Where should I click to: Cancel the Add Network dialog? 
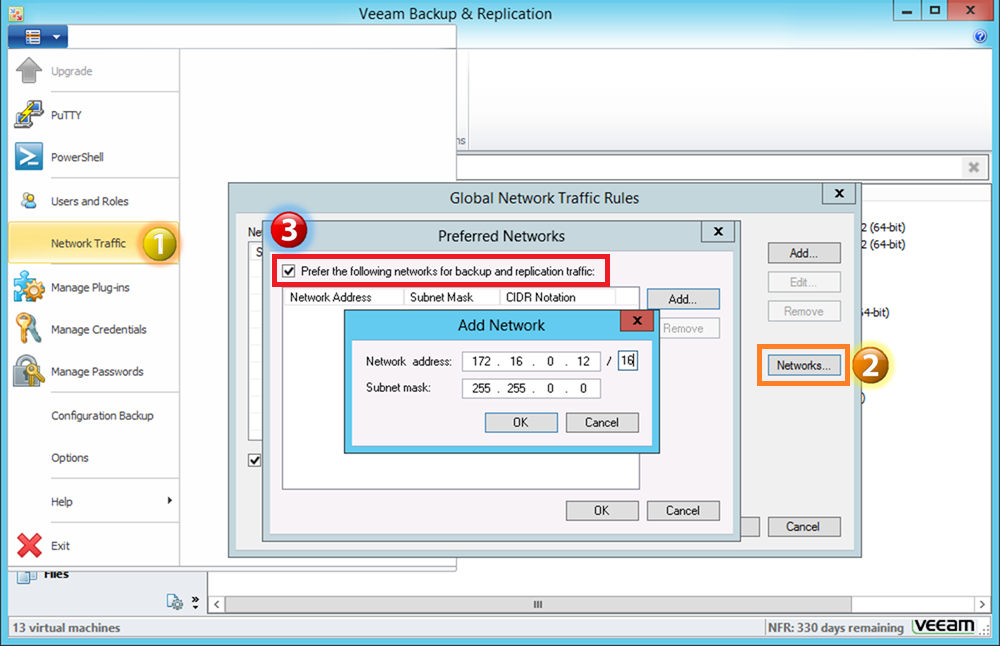click(x=602, y=422)
